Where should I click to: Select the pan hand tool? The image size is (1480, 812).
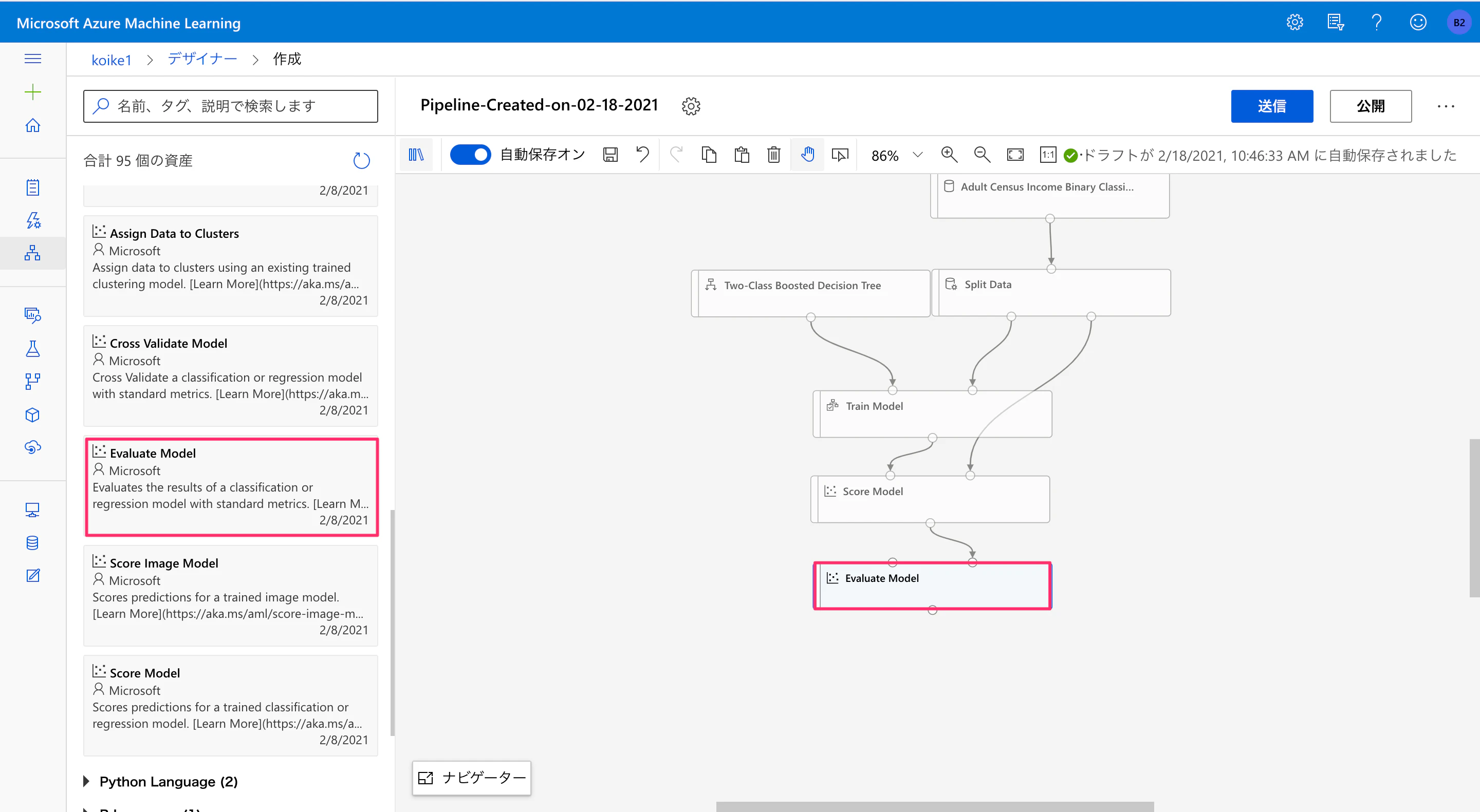point(807,155)
